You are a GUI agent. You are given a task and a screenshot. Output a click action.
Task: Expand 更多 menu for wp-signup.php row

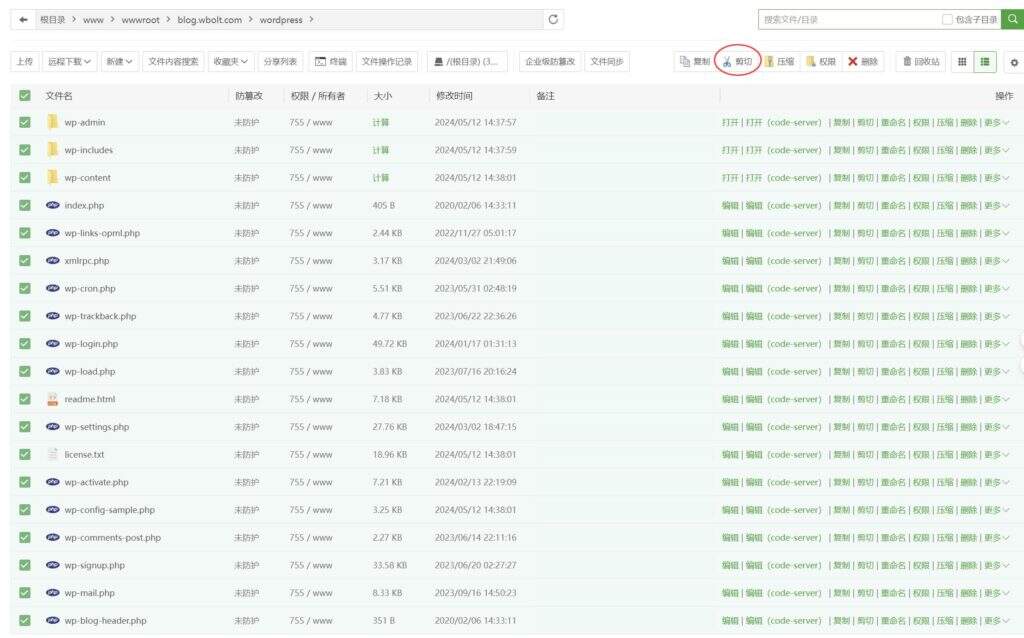point(997,565)
